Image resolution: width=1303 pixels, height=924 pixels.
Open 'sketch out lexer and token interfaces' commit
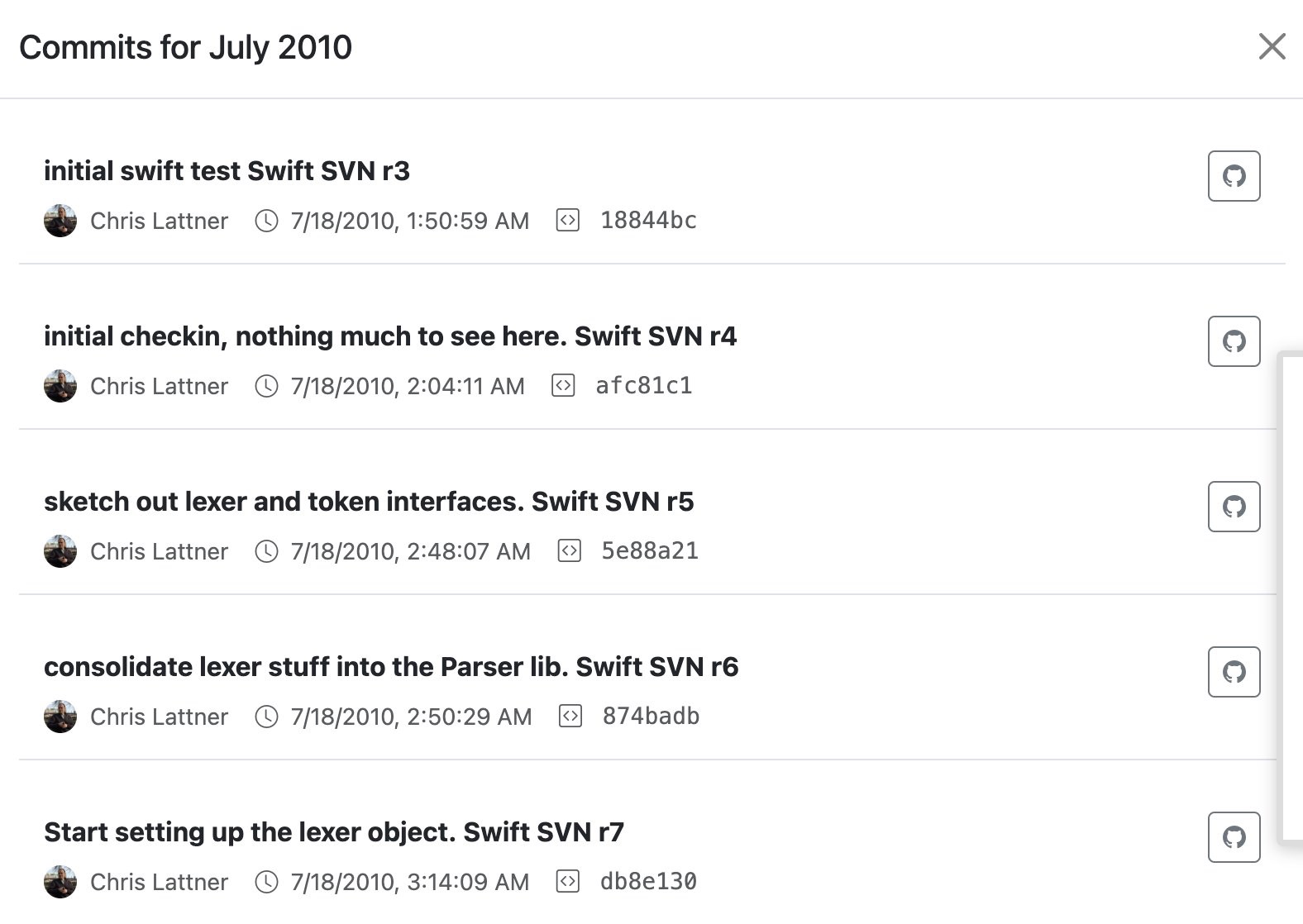point(369,502)
